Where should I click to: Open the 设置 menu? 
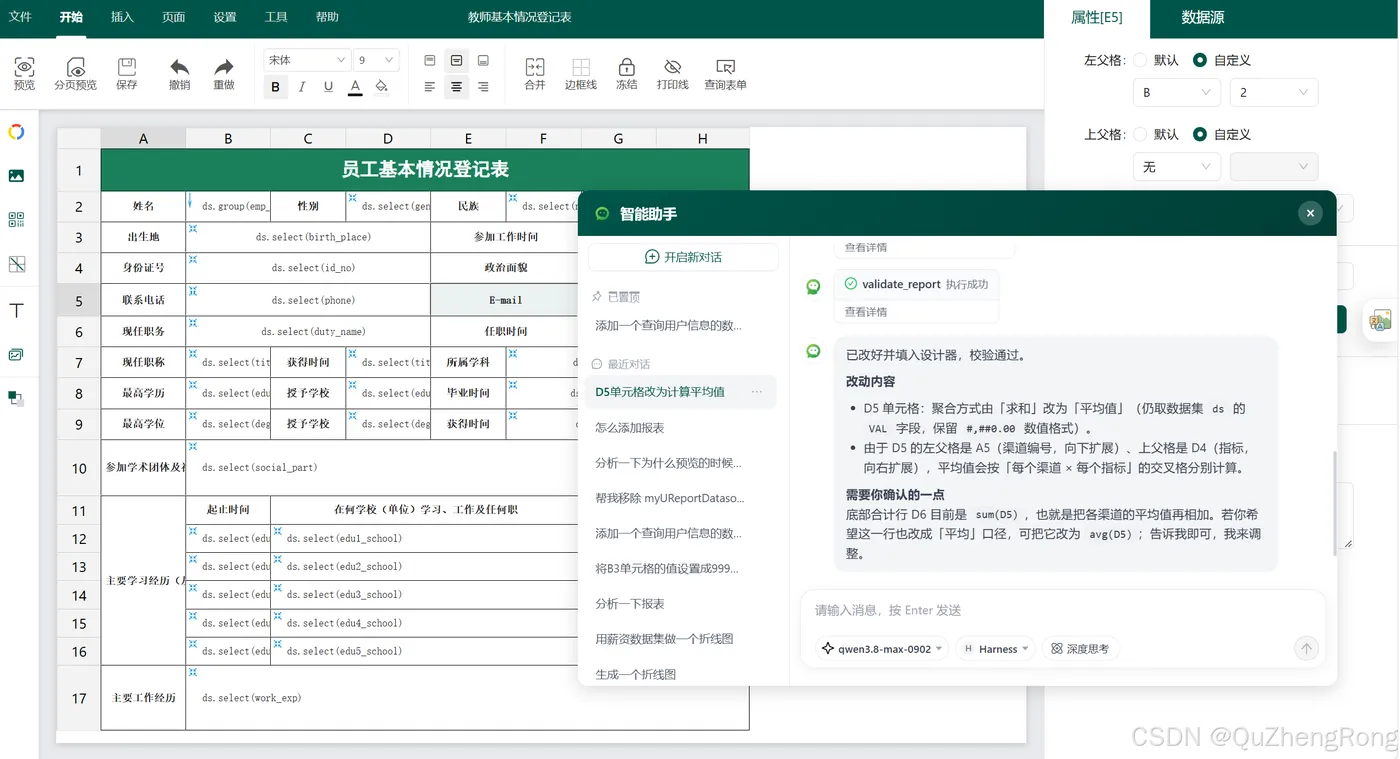tap(225, 17)
